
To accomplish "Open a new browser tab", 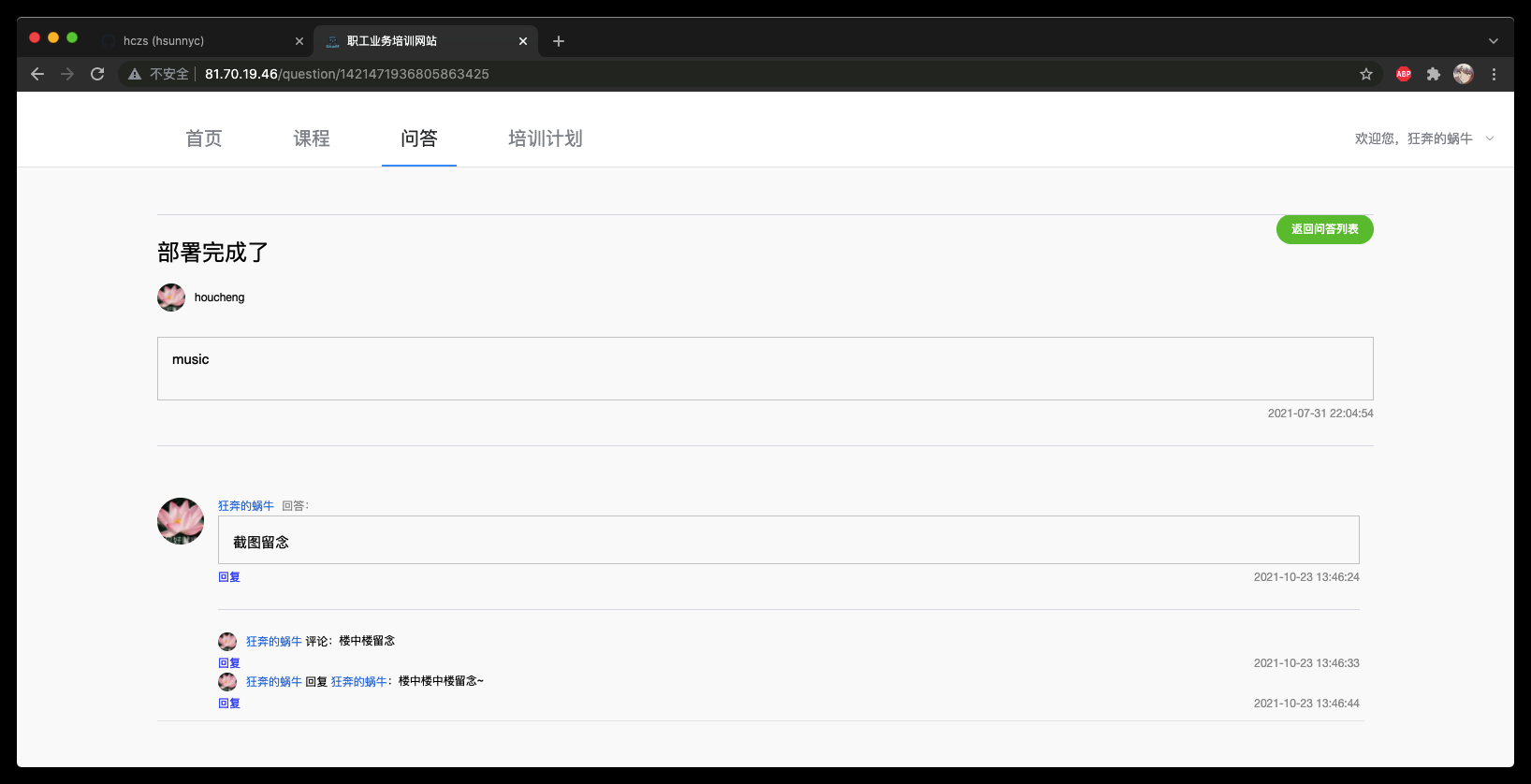I will point(559,41).
